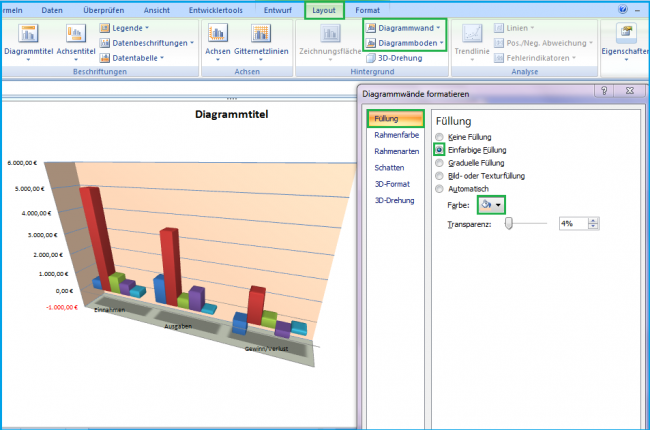Expand the Diagrammwand dropdown arrow
This screenshot has height=430, width=650.
[438, 28]
